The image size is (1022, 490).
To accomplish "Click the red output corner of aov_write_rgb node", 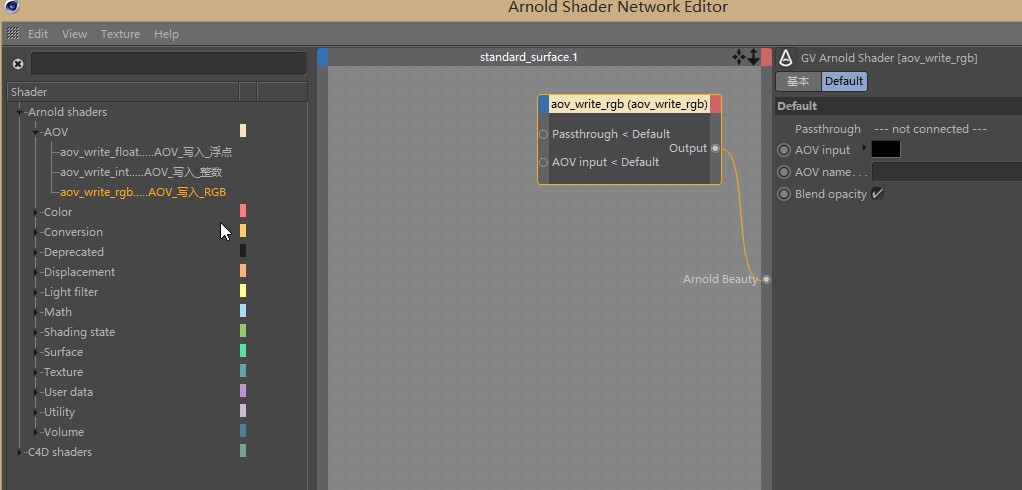I will coord(716,104).
